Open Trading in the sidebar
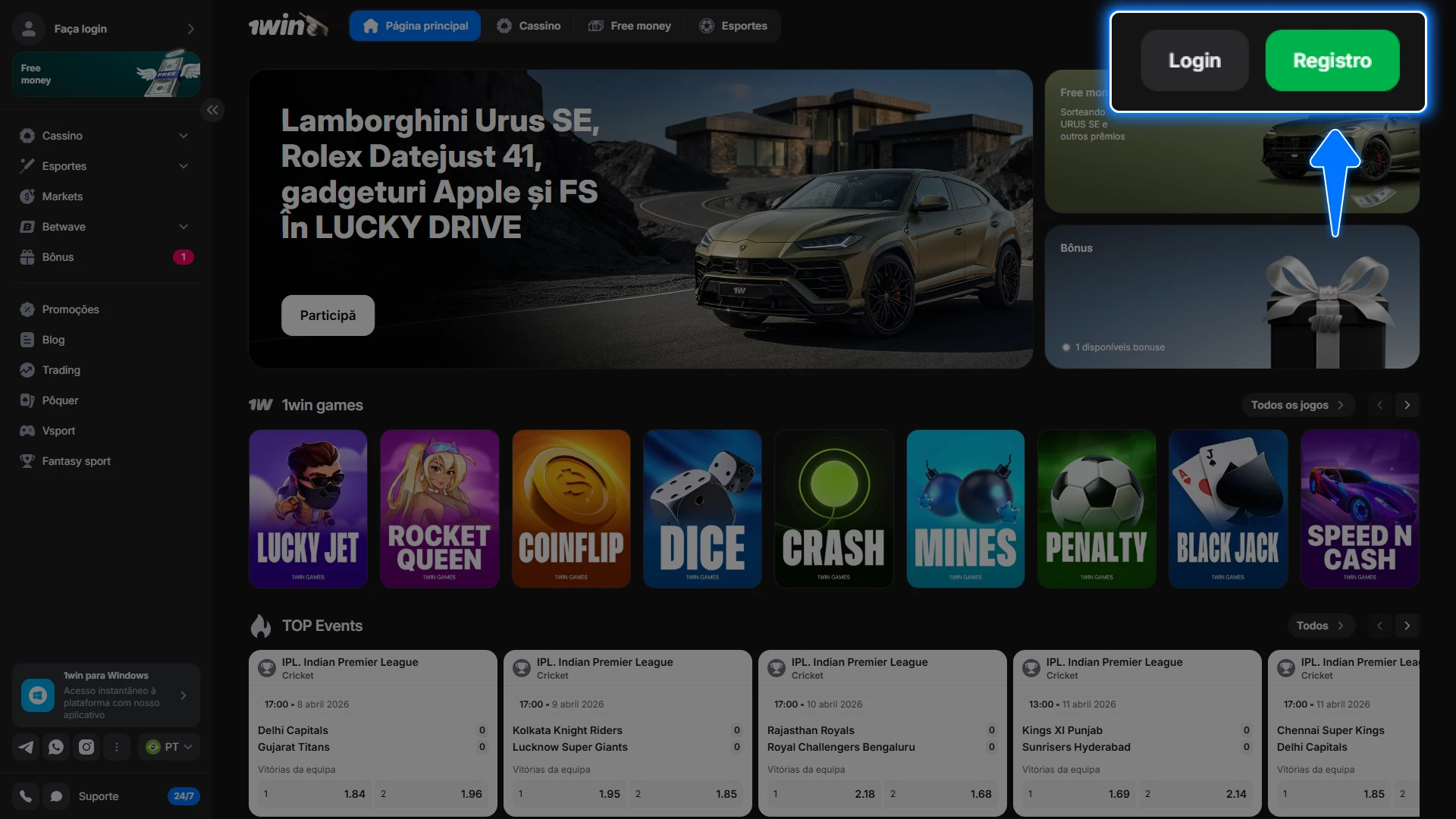The width and height of the screenshot is (1456, 819). 106,370
